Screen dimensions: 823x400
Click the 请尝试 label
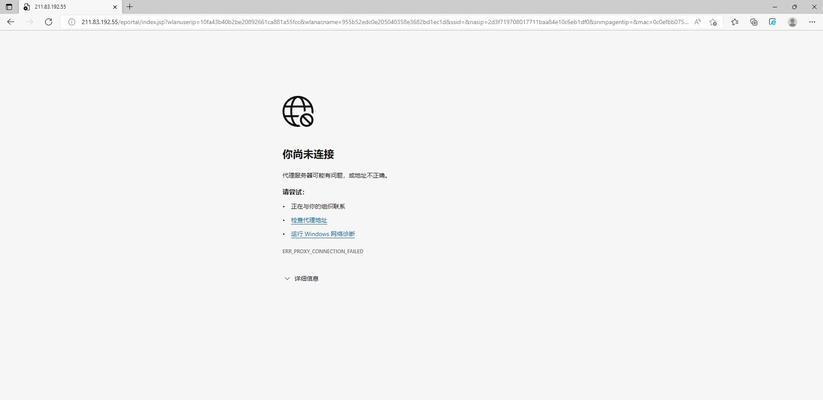pyautogui.click(x=293, y=192)
